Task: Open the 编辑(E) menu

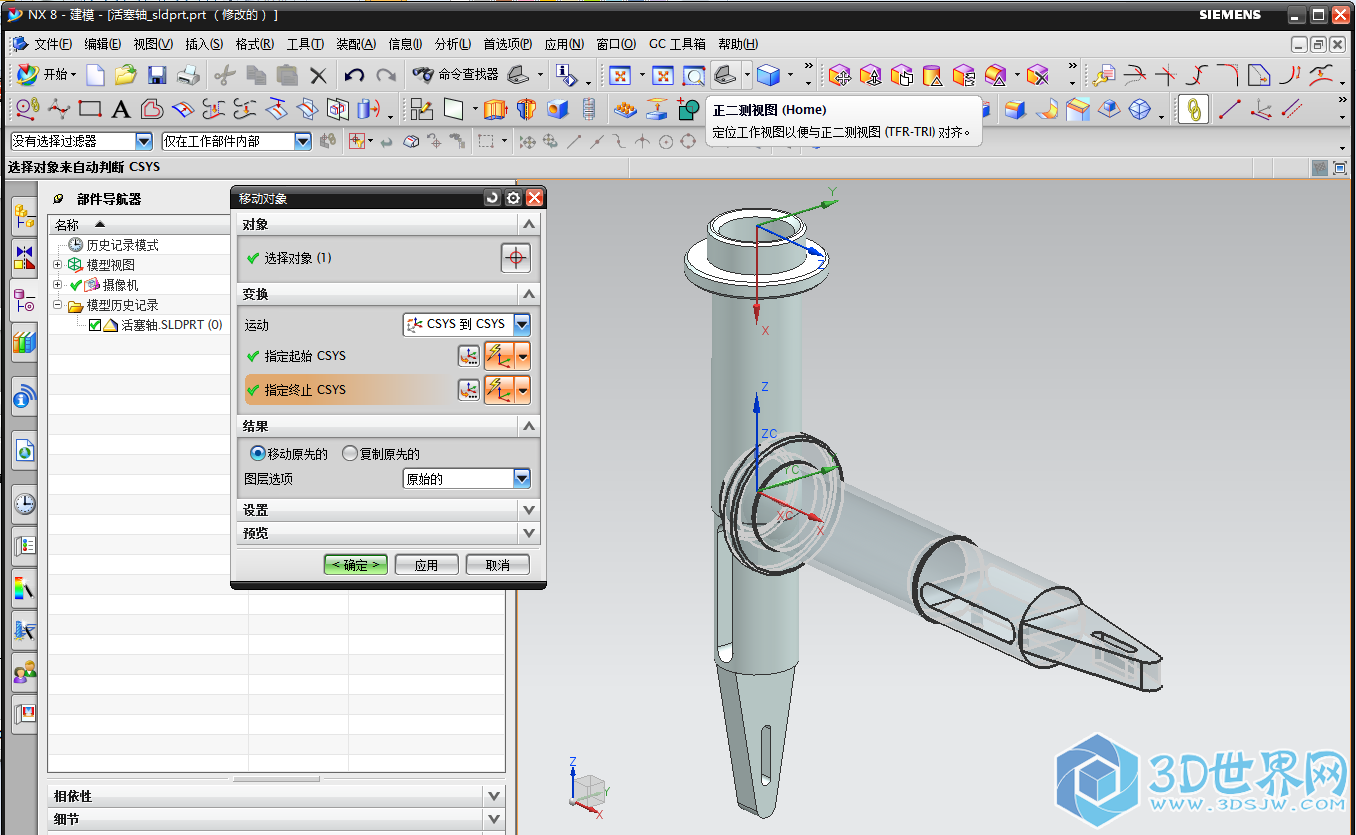Action: click(103, 44)
